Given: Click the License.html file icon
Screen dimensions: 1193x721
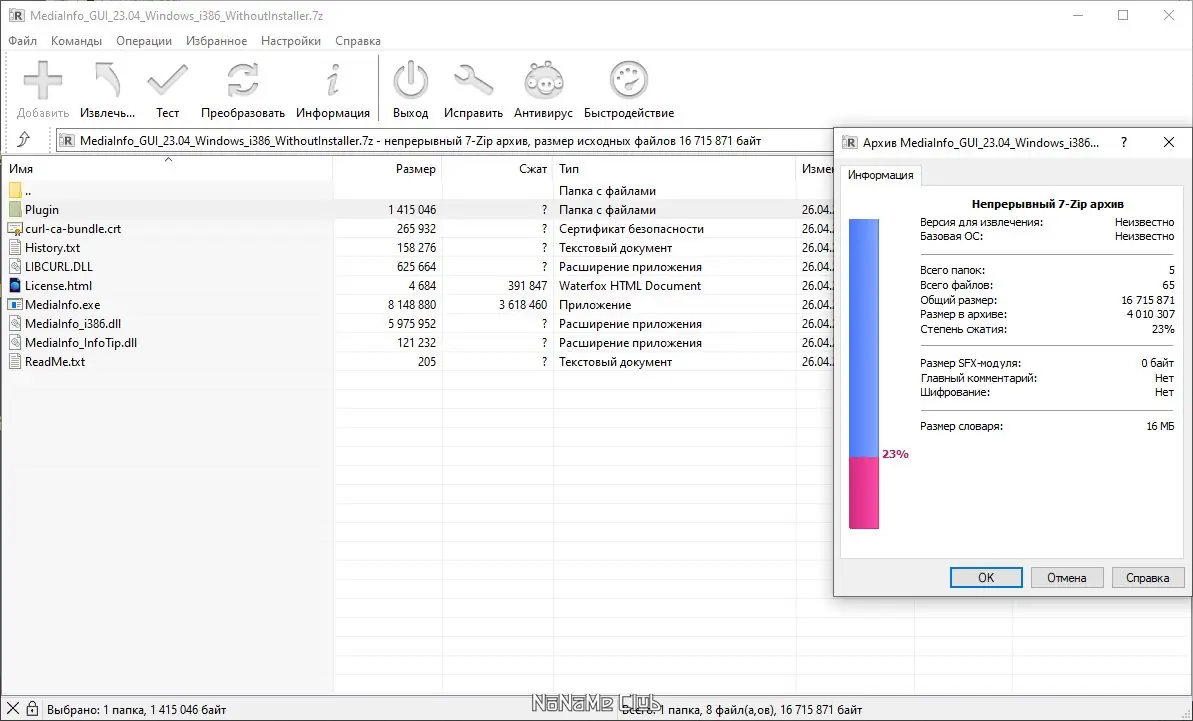Looking at the screenshot, I should 15,285.
